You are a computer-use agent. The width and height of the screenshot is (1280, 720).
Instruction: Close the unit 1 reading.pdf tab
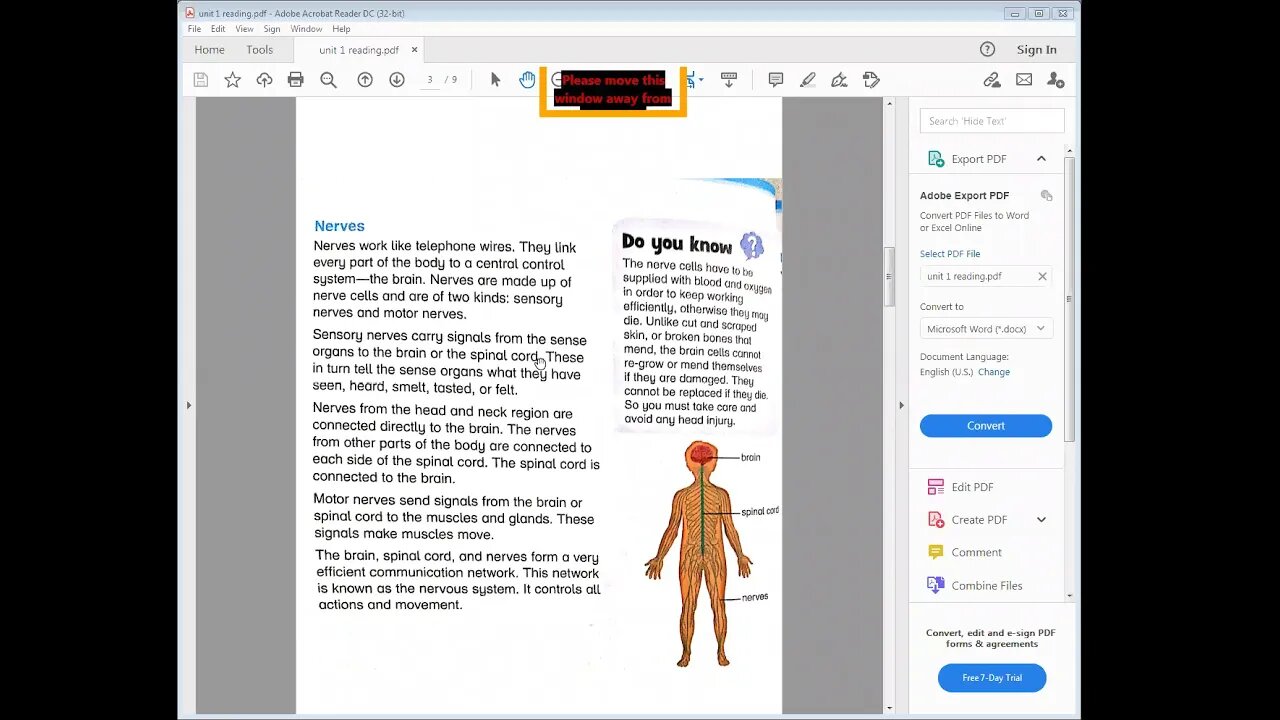[415, 49]
